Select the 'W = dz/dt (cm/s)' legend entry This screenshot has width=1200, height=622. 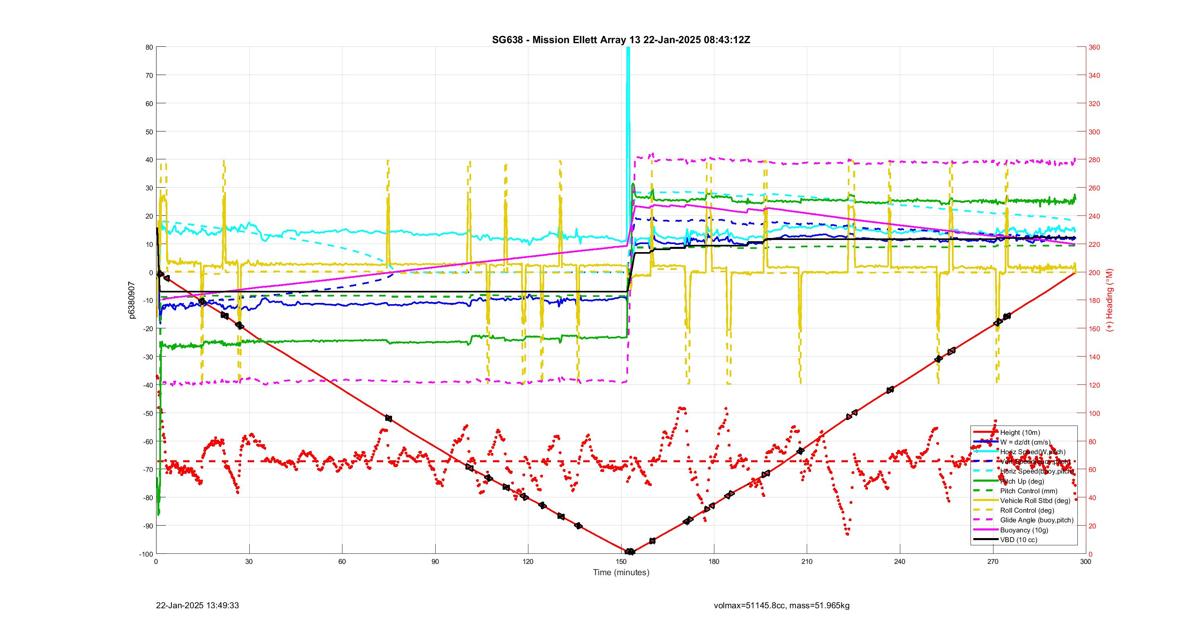pyautogui.click(x=1026, y=442)
